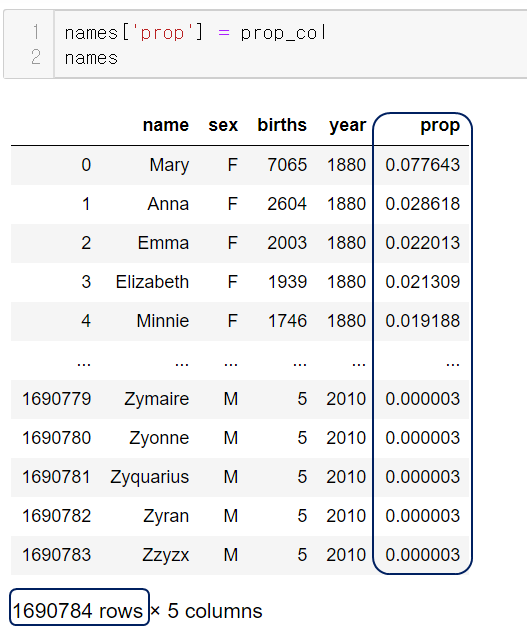Select the 'Elizabeth' name cell
This screenshot has width=527, height=633.
click(152, 282)
